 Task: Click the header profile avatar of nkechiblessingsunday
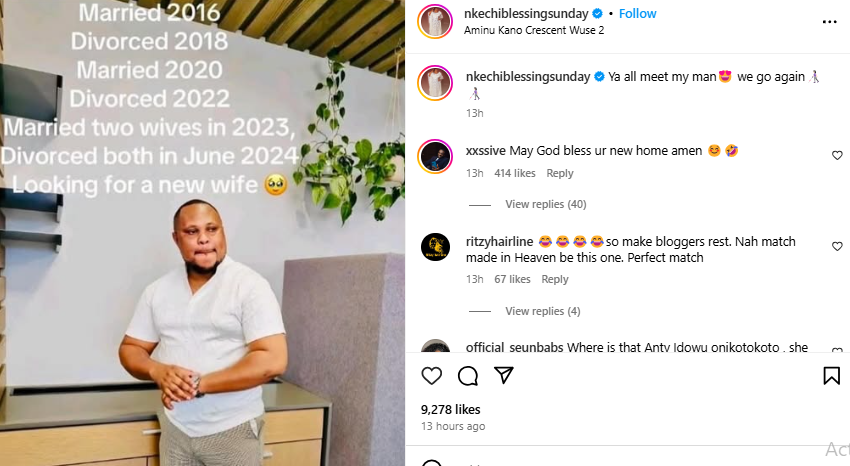click(x=435, y=21)
